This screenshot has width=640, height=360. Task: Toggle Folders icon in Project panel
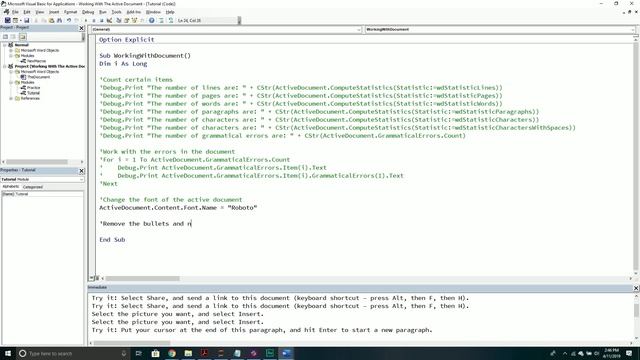tap(22, 36)
